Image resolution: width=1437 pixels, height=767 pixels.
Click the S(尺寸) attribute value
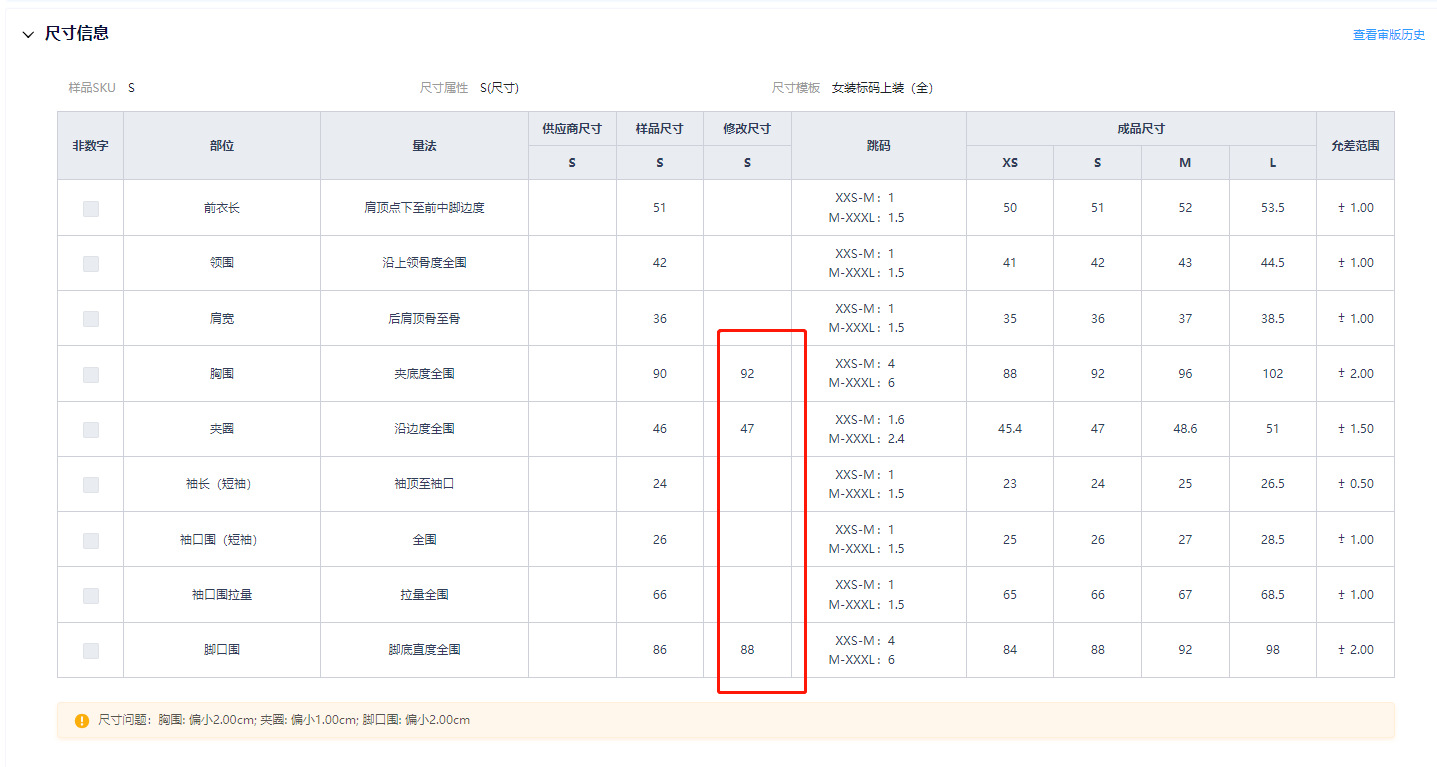(499, 88)
